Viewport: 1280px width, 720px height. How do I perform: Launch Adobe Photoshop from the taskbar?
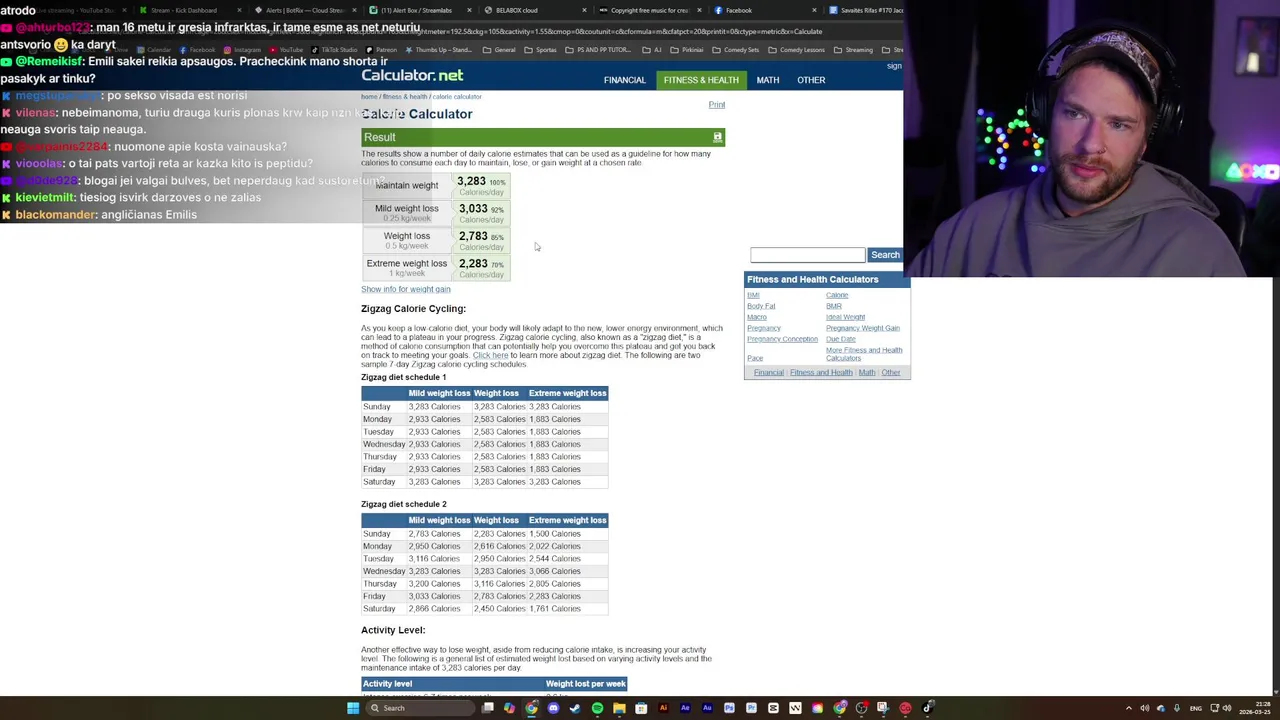[x=729, y=708]
